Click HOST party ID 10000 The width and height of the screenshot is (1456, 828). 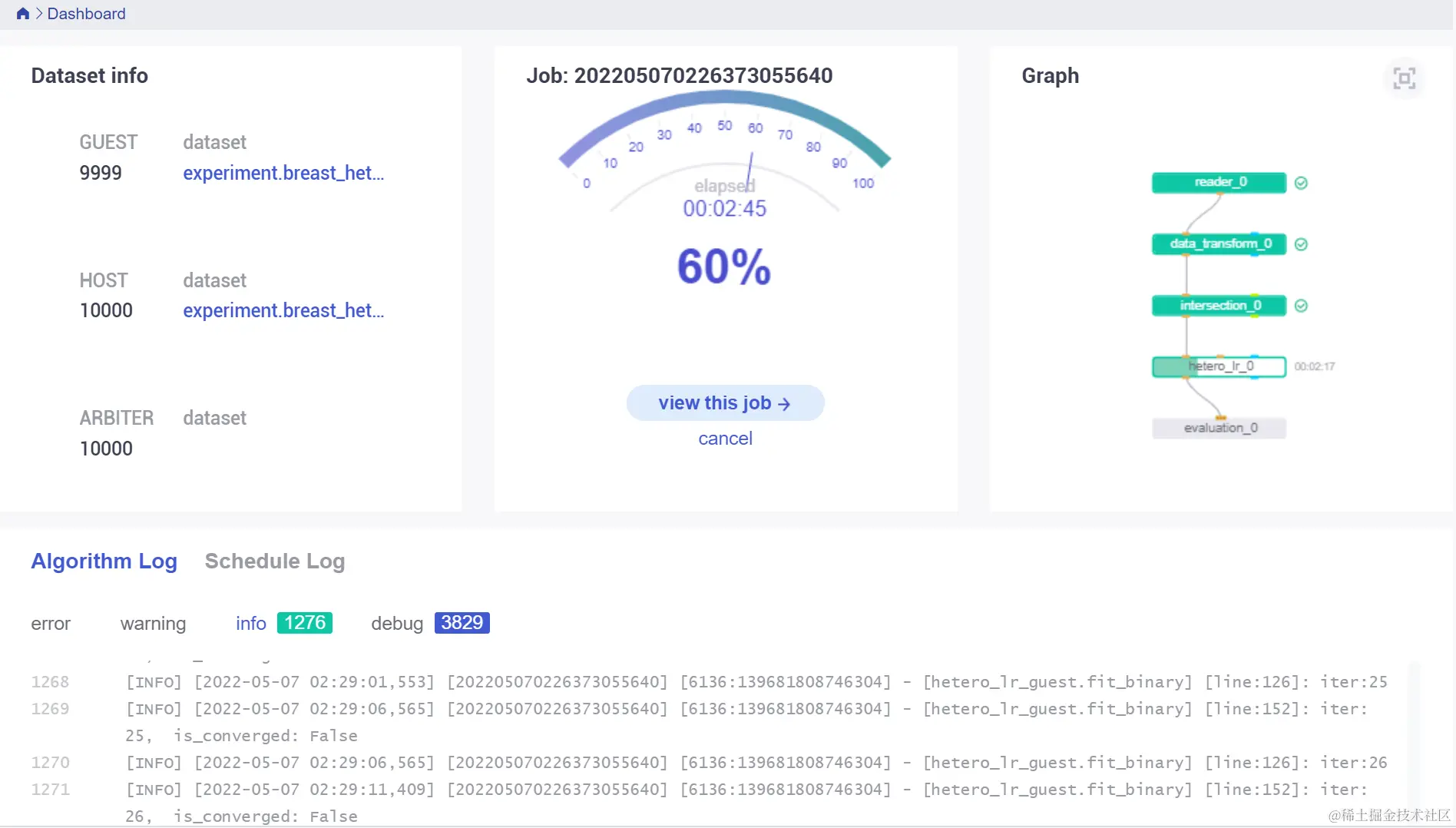tap(106, 310)
